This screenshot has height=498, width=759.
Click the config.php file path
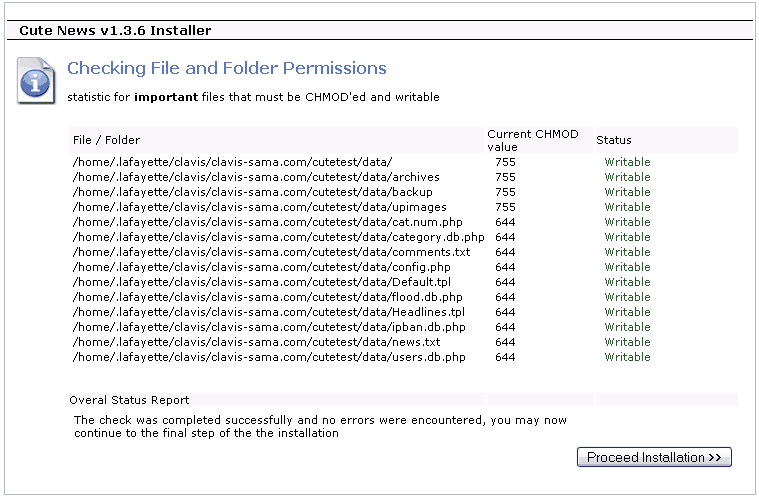(261, 267)
